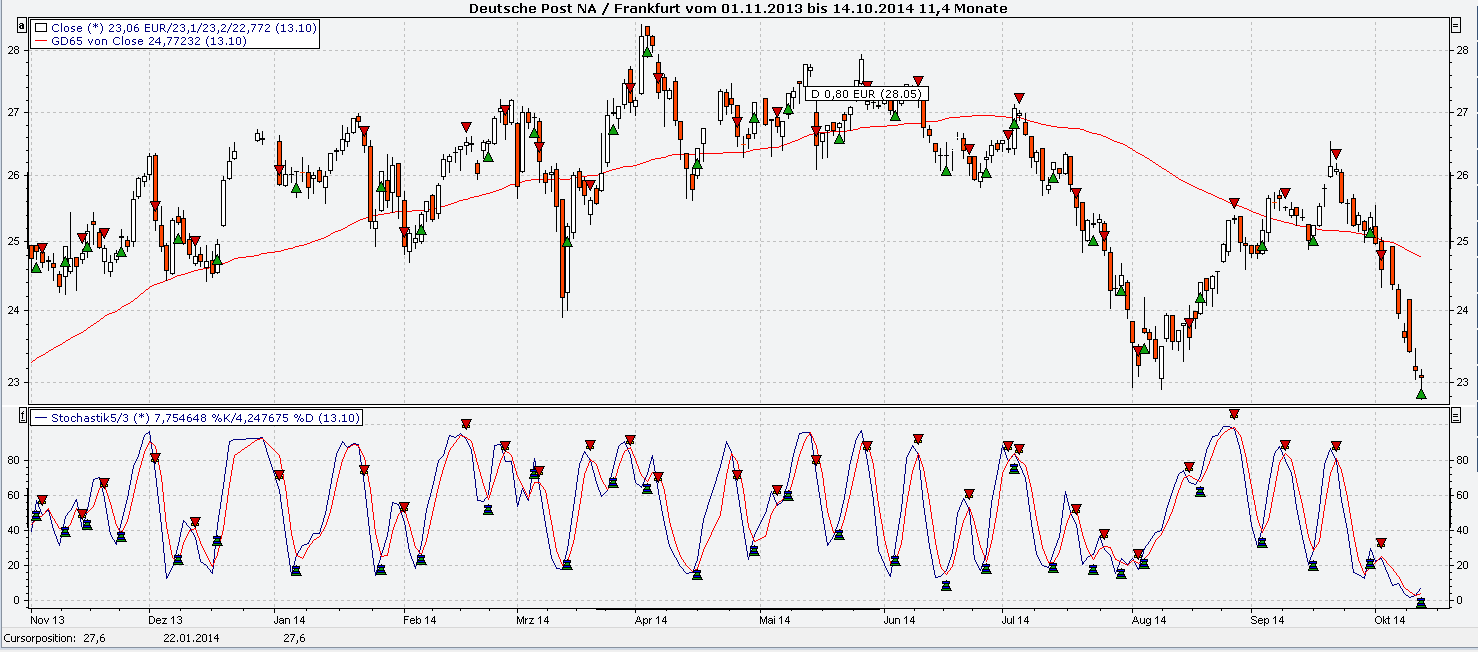
Task: Click the 'Apr 14' label on time axis
Action: tap(650, 620)
